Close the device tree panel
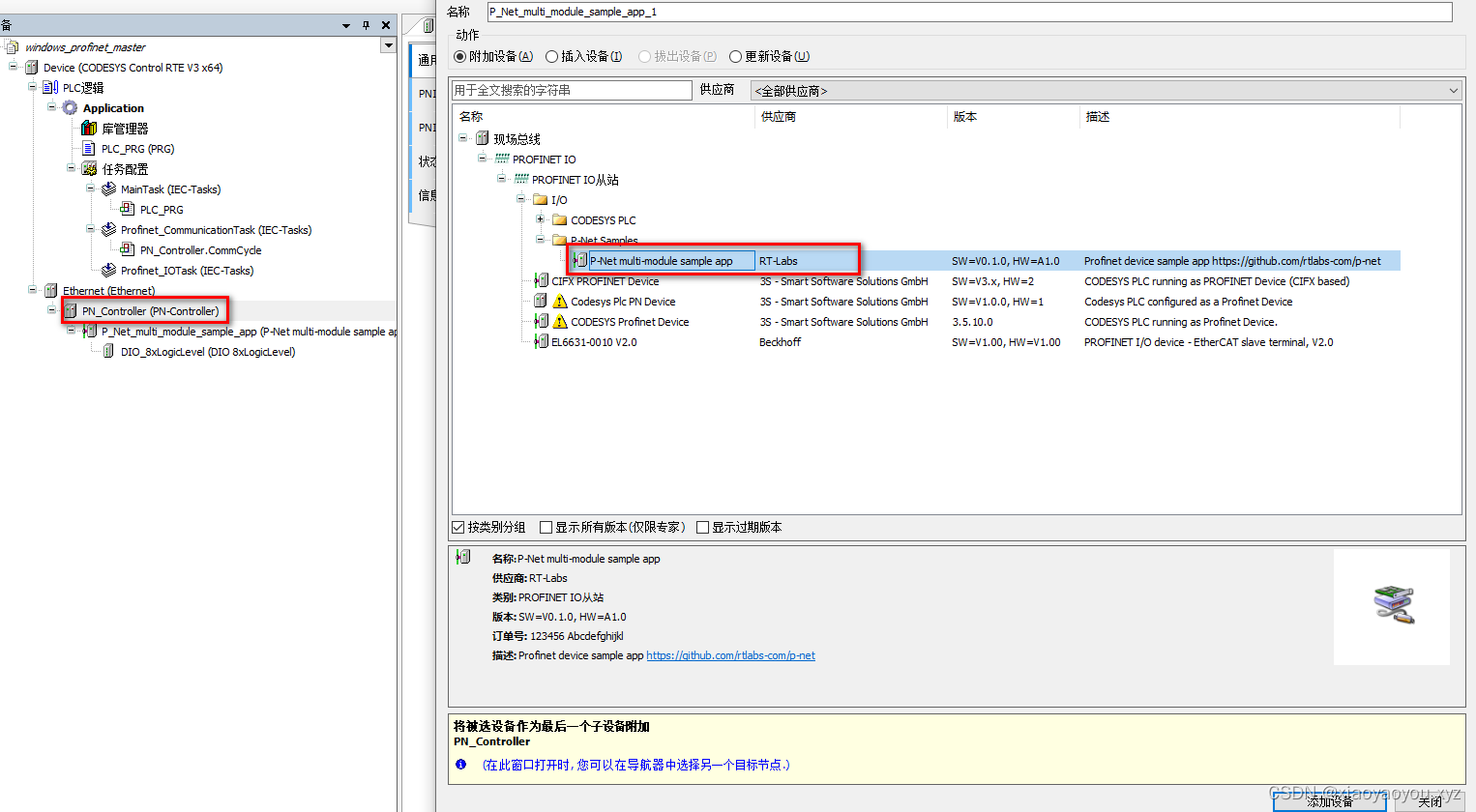 pos(386,25)
